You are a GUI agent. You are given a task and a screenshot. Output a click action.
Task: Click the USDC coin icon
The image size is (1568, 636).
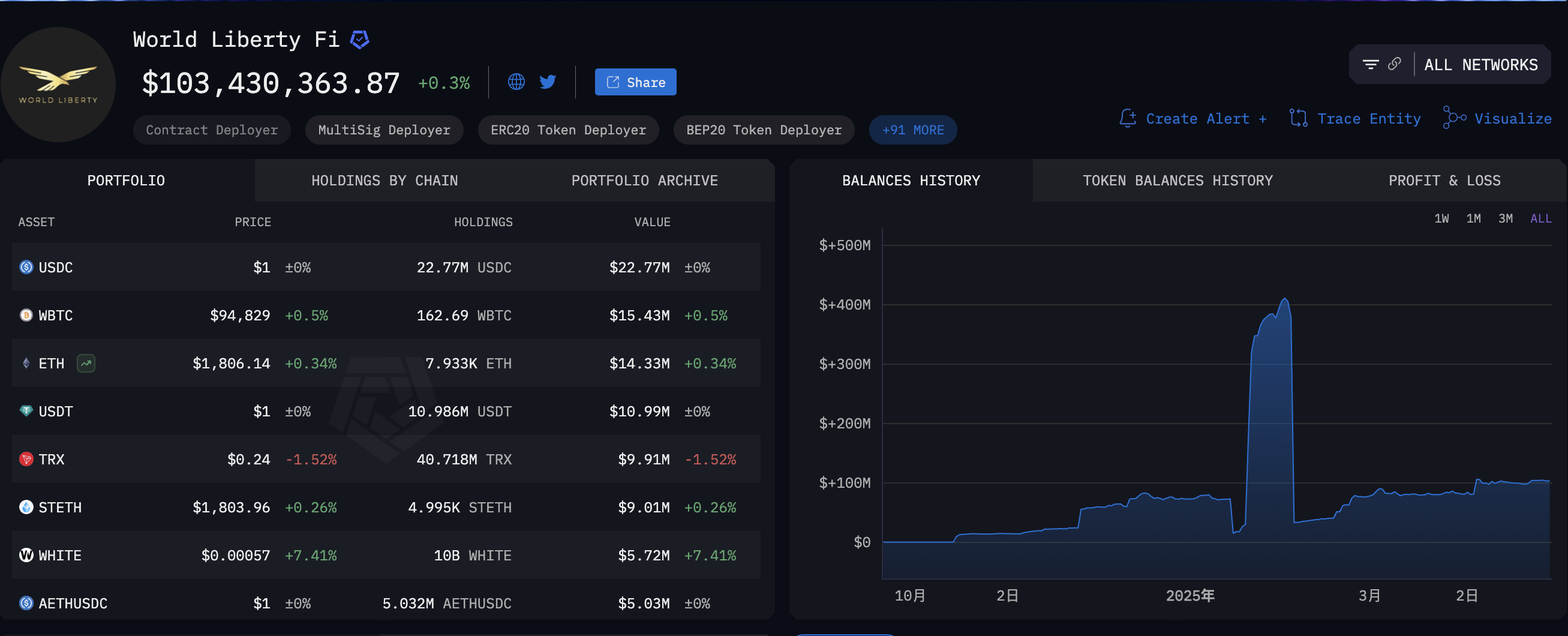pyautogui.click(x=26, y=267)
